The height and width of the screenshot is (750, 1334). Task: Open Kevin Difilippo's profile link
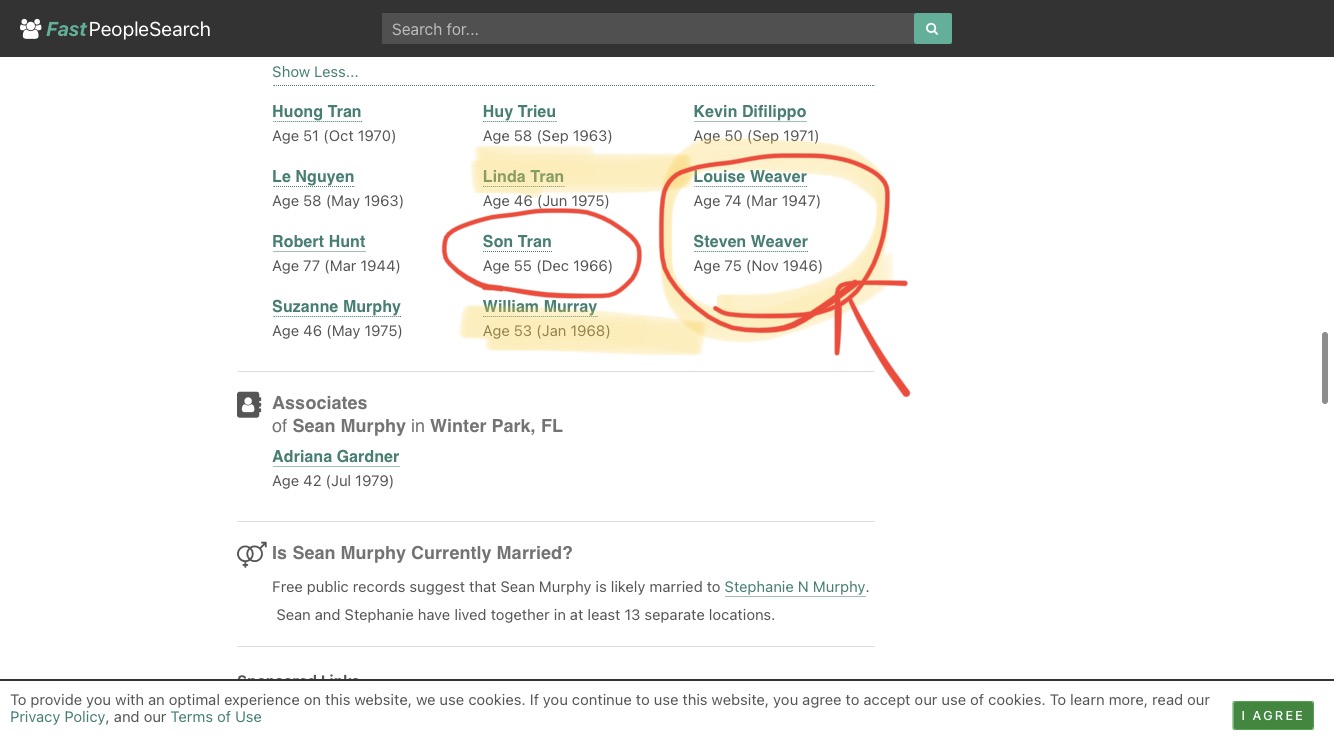tap(750, 112)
